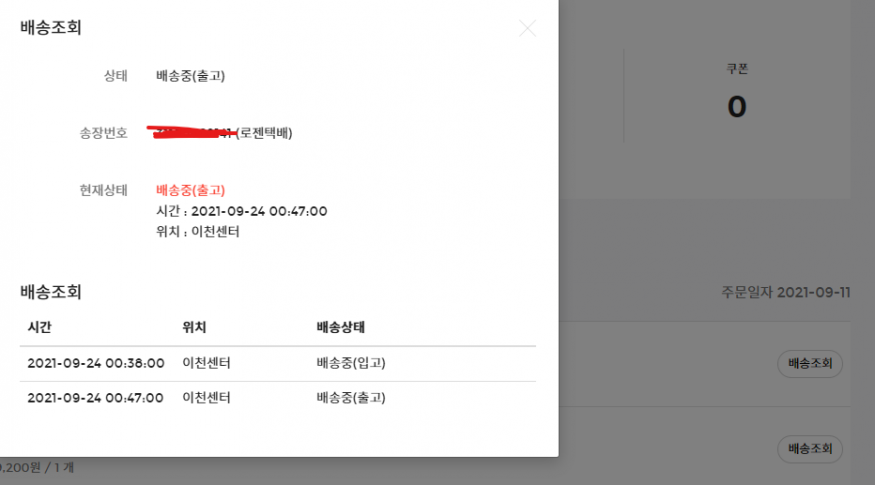Select the 00:47:00 row timestamp in the table

[x=95, y=398]
